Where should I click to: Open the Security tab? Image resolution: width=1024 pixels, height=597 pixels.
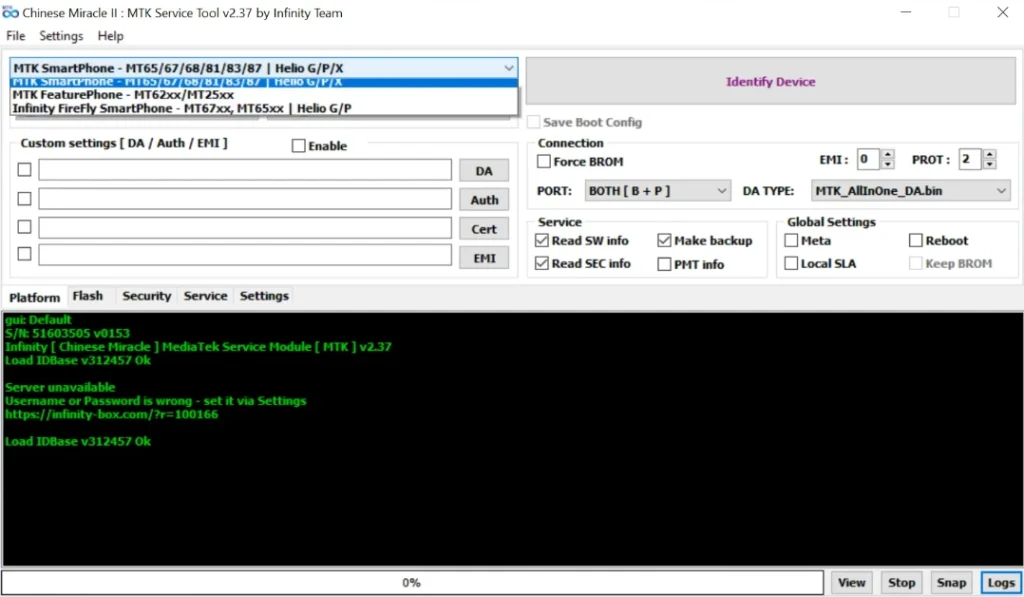(146, 296)
